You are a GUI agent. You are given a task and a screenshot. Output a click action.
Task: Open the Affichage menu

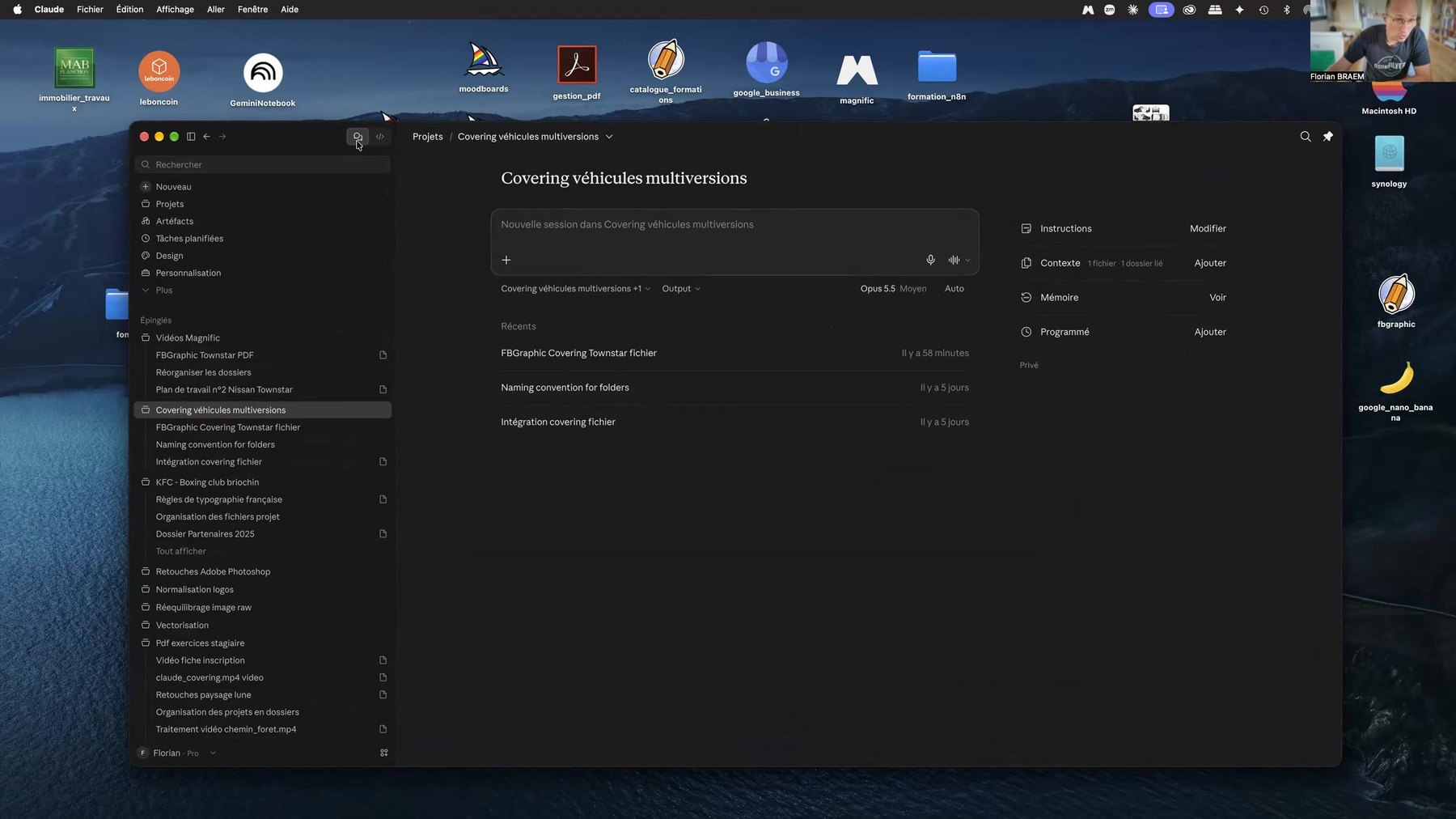click(x=175, y=10)
